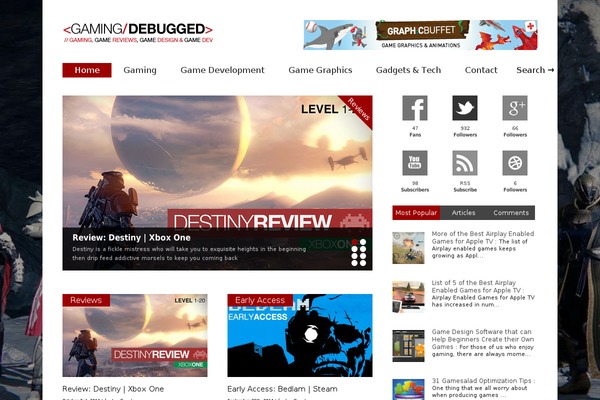
Task: Open the Gaming menu
Action: click(x=140, y=70)
